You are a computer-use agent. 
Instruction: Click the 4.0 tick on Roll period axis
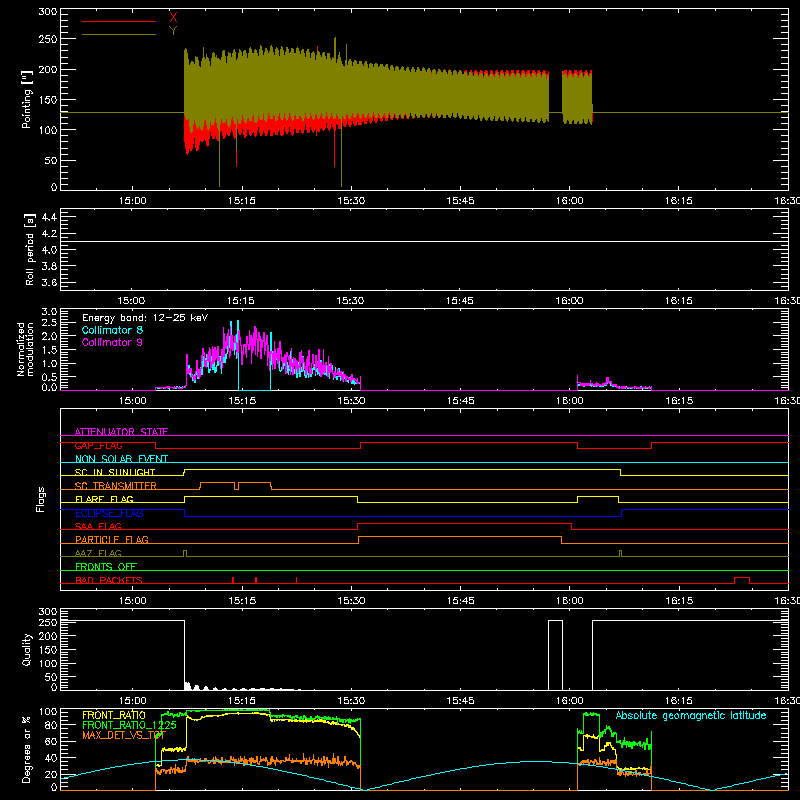[x=49, y=250]
